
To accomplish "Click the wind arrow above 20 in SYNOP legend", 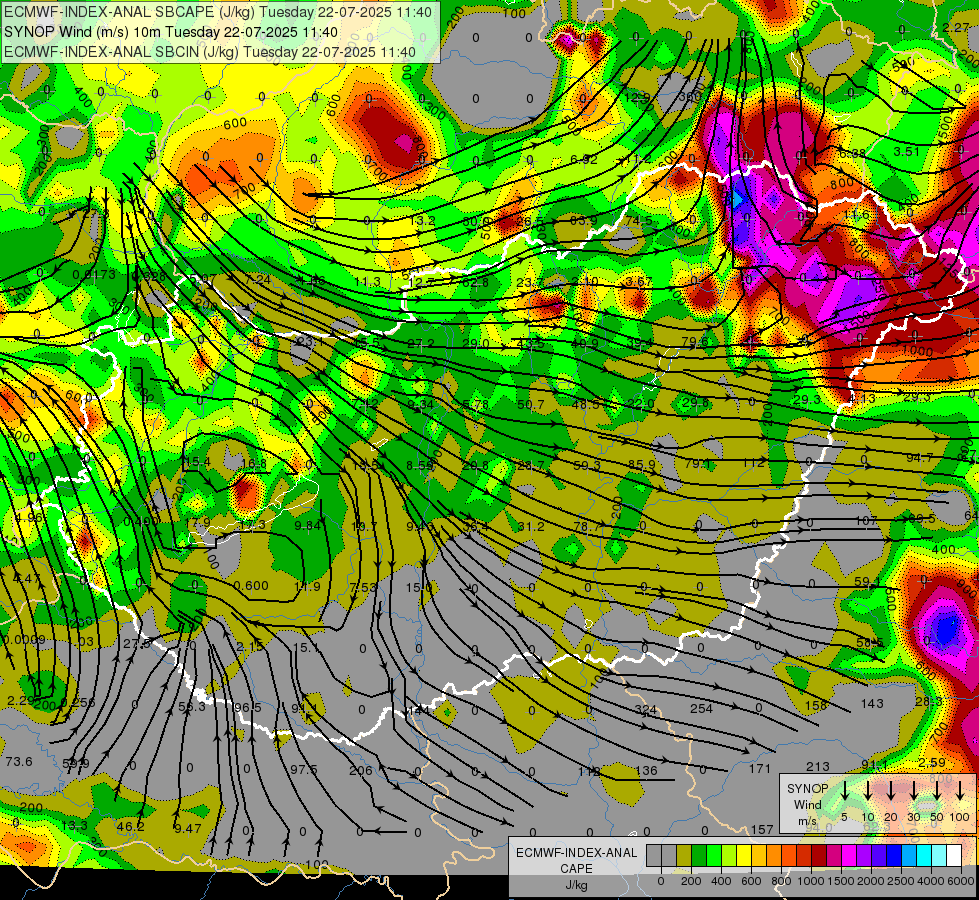I will point(890,790).
